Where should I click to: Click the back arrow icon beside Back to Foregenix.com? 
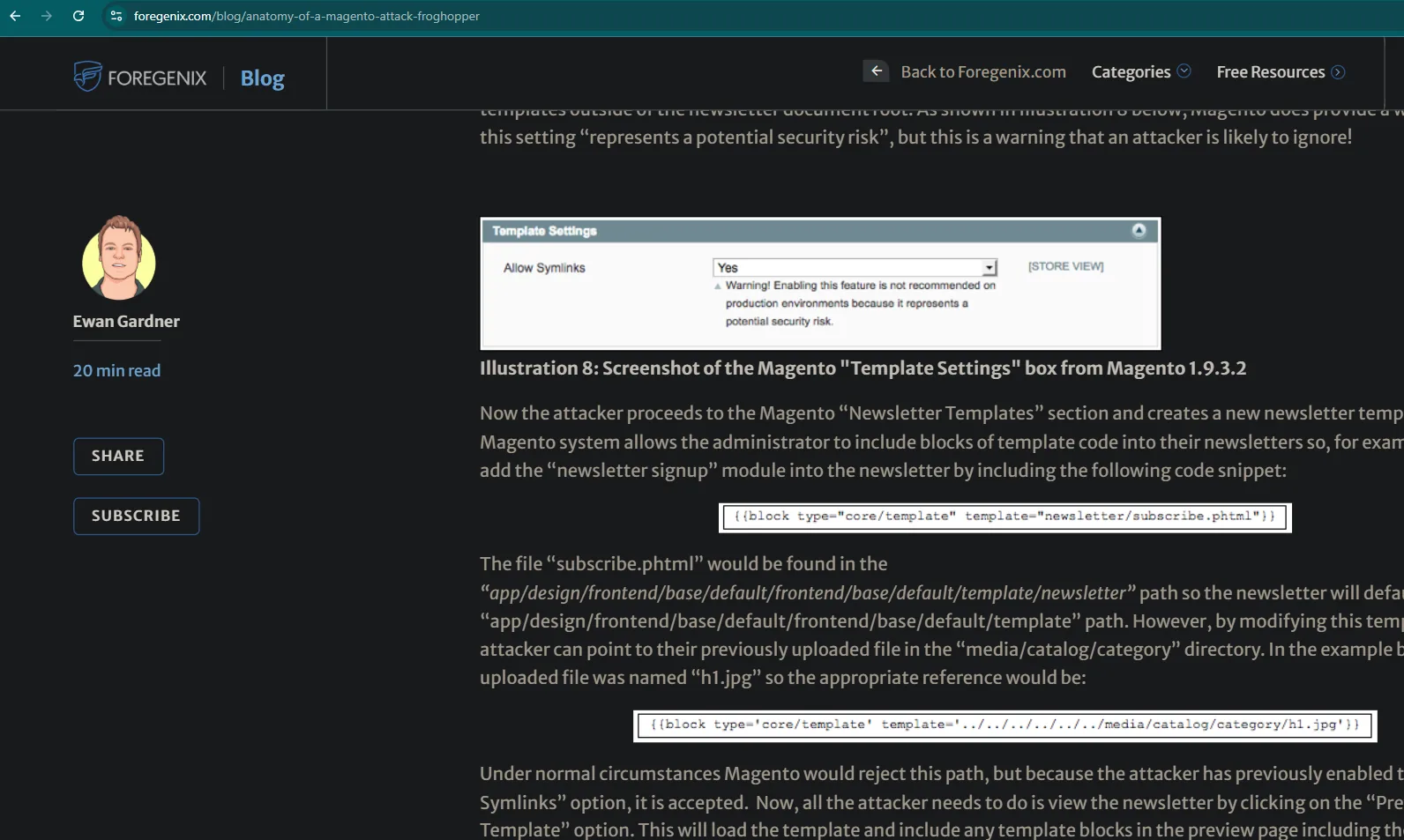(876, 71)
